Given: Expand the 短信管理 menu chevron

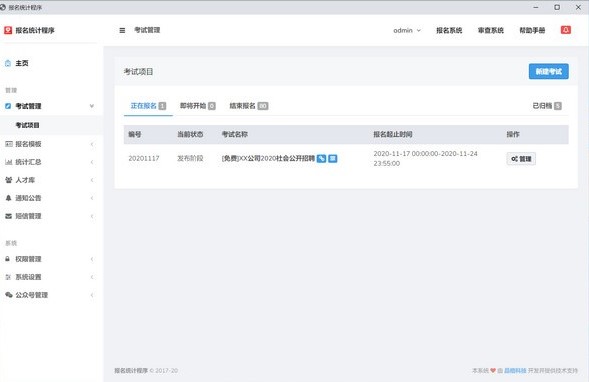Looking at the screenshot, I should point(92,216).
